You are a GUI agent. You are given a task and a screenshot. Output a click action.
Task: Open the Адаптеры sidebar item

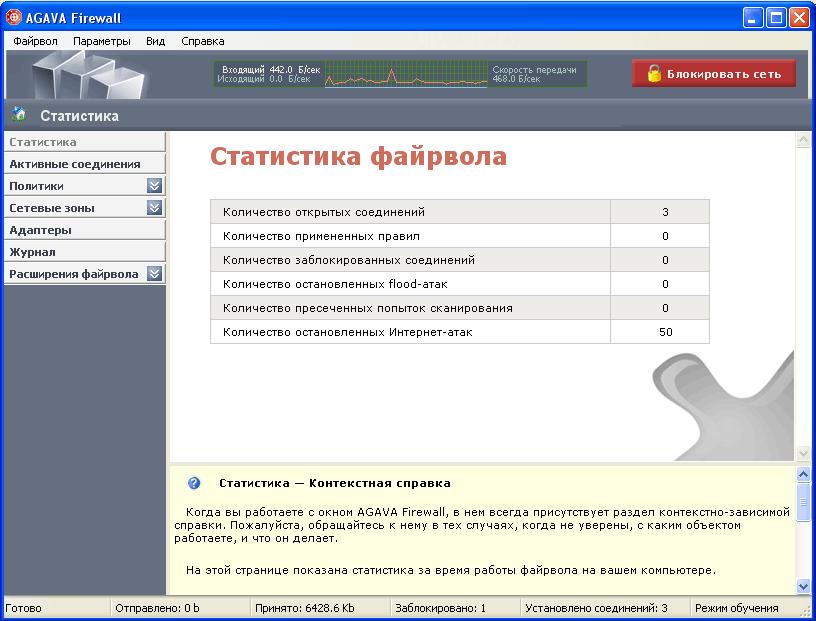pyautogui.click(x=84, y=230)
